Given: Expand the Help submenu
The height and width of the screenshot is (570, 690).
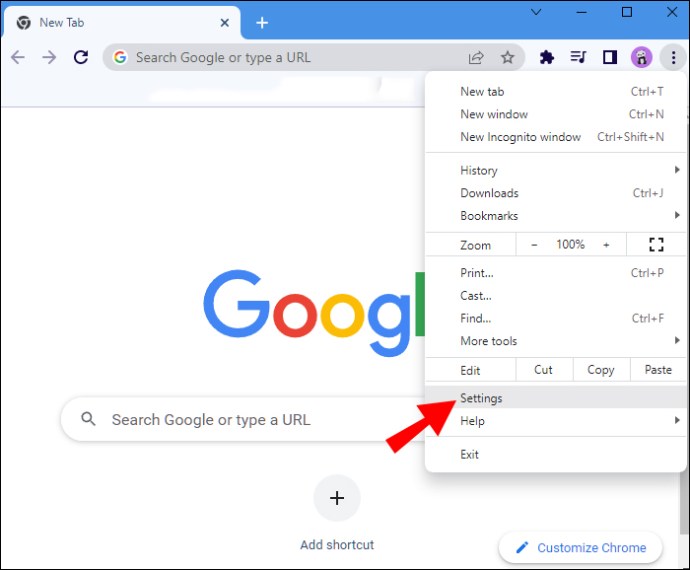Looking at the screenshot, I should click(555, 421).
